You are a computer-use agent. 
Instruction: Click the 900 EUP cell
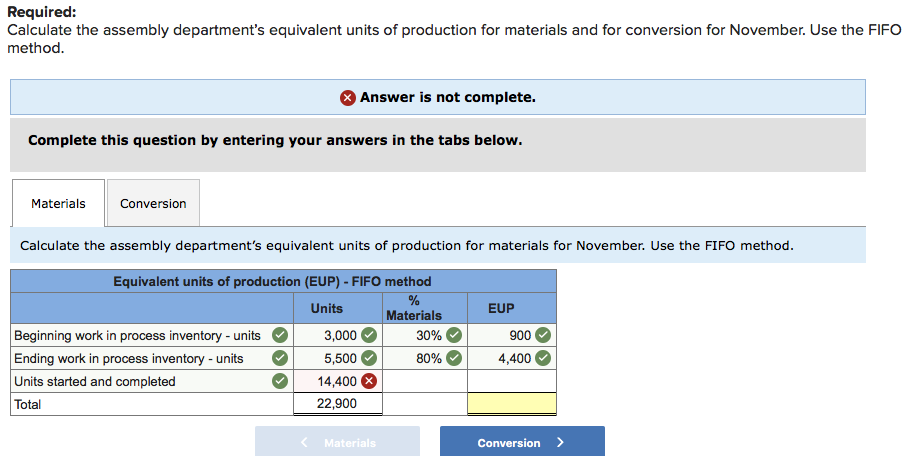(x=512, y=336)
